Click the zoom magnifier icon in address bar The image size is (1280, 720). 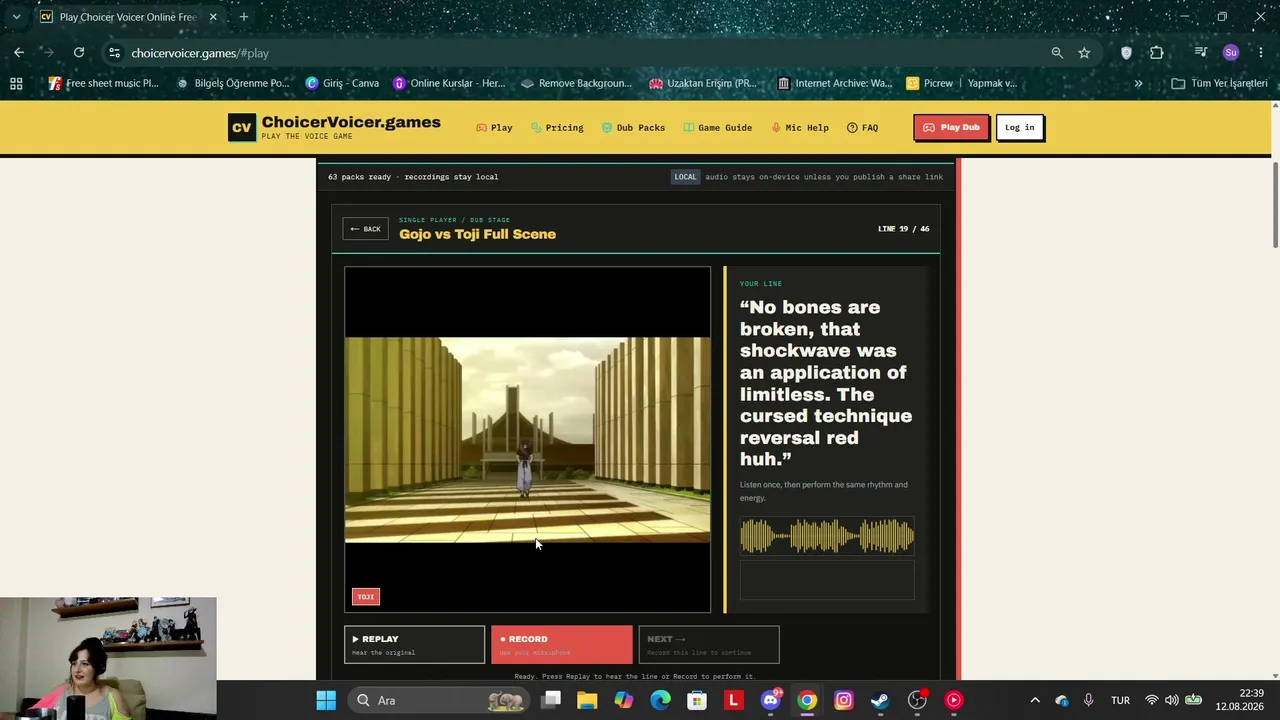pos(1057,53)
